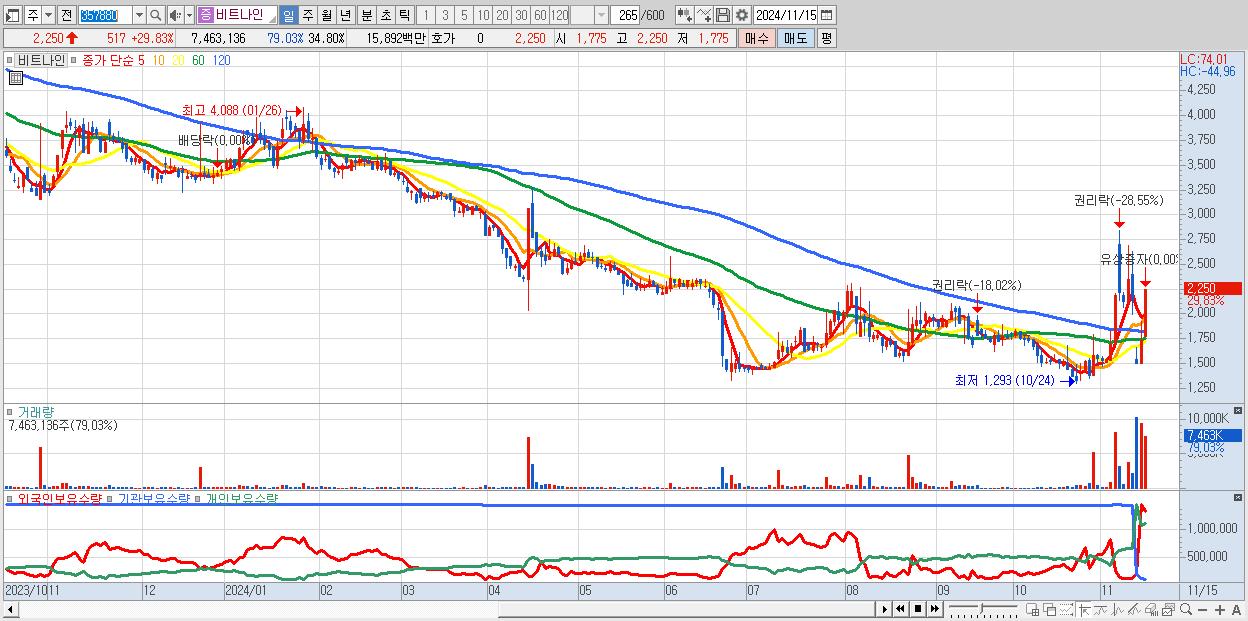Click the speaker sound icon in toolbar
Image resolution: width=1248 pixels, height=621 pixels.
(x=174, y=15)
